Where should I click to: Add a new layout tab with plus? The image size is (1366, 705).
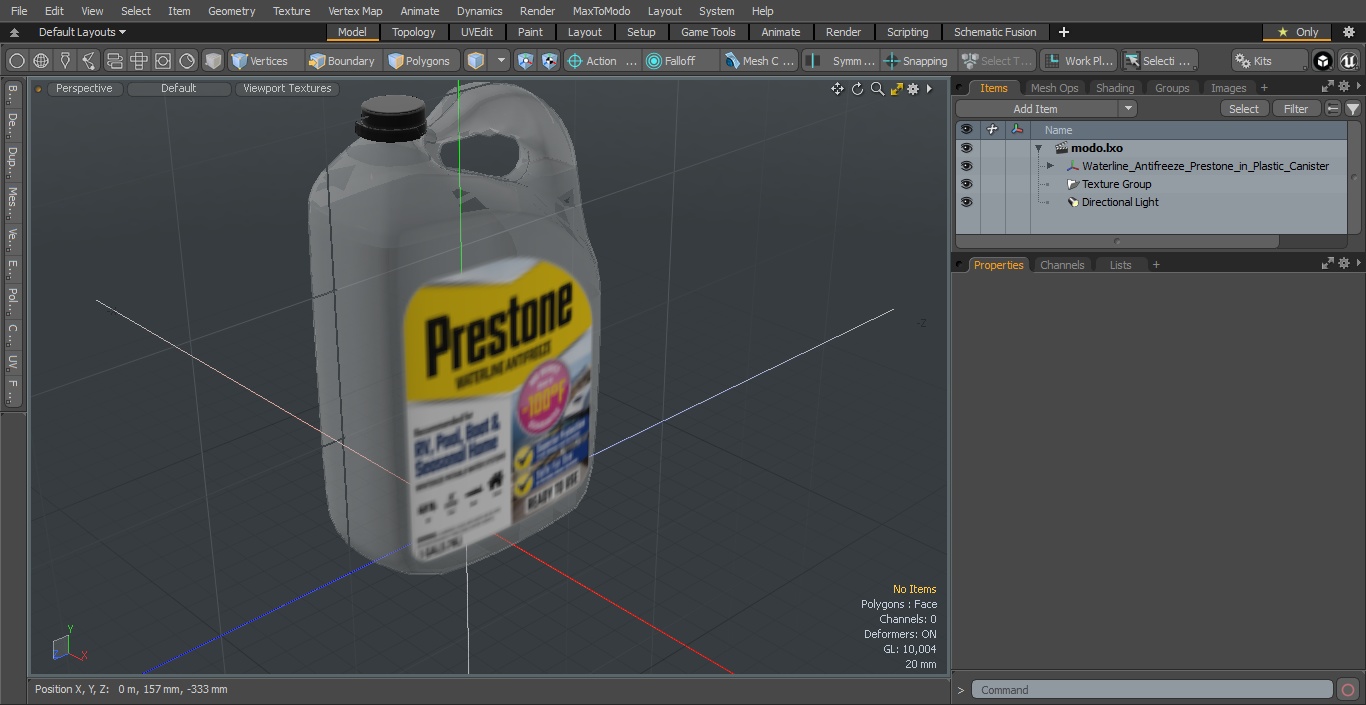[x=1063, y=32]
